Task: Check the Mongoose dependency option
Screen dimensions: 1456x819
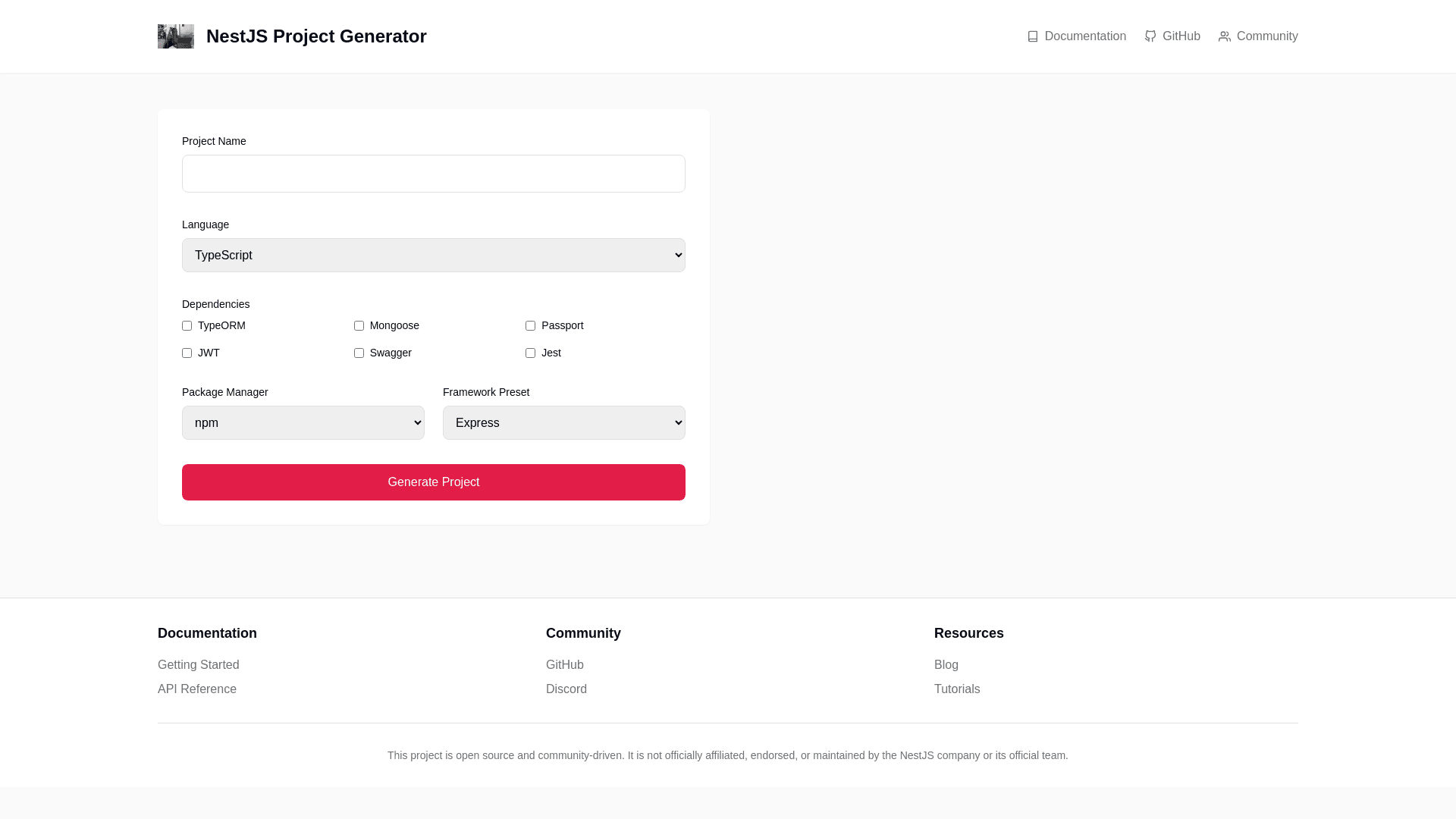Action: point(359,326)
